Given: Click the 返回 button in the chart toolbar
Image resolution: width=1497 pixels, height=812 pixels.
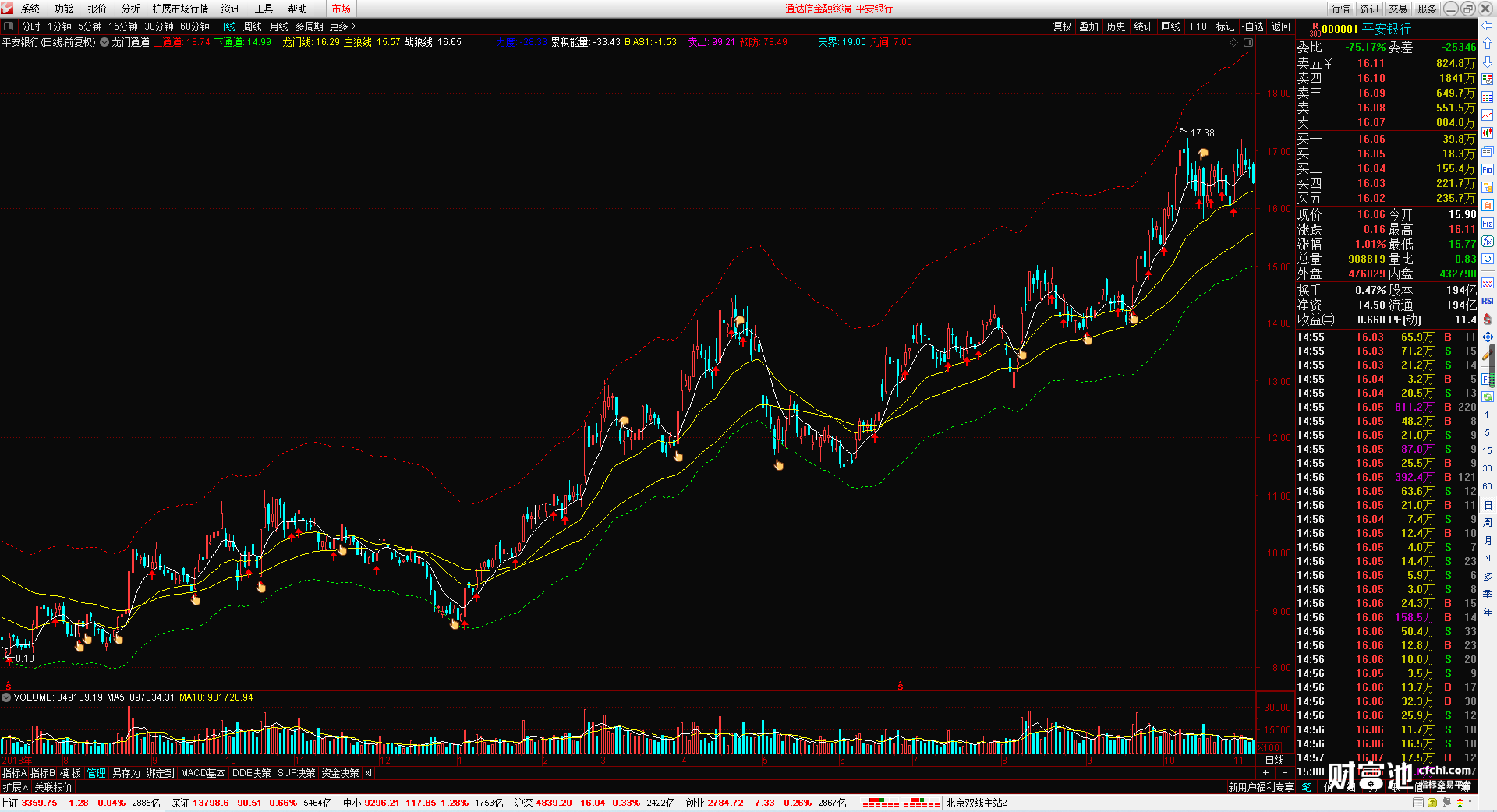Looking at the screenshot, I should coord(1281,26).
